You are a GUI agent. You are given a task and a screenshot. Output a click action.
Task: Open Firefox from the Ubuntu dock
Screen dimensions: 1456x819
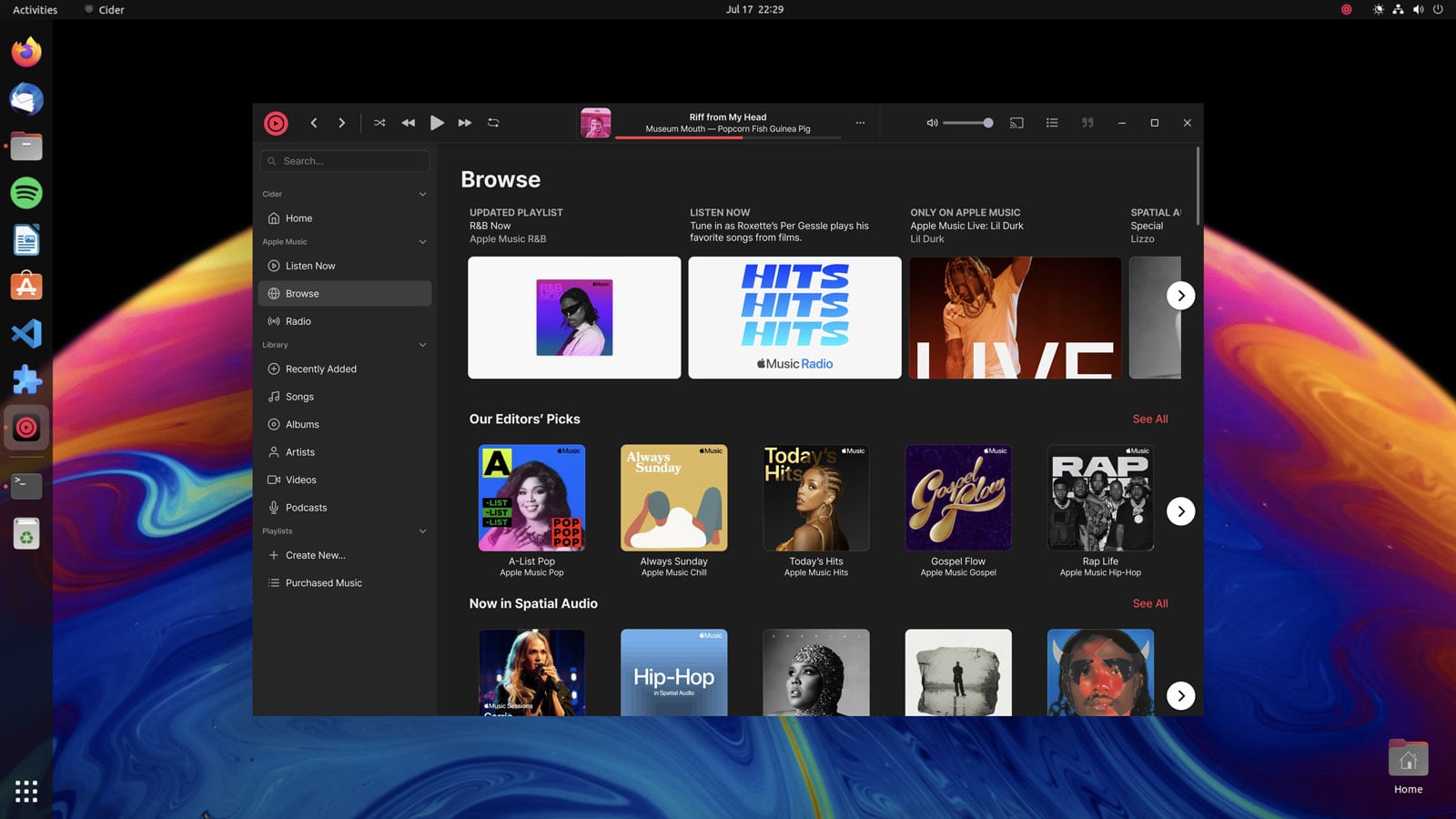click(26, 52)
